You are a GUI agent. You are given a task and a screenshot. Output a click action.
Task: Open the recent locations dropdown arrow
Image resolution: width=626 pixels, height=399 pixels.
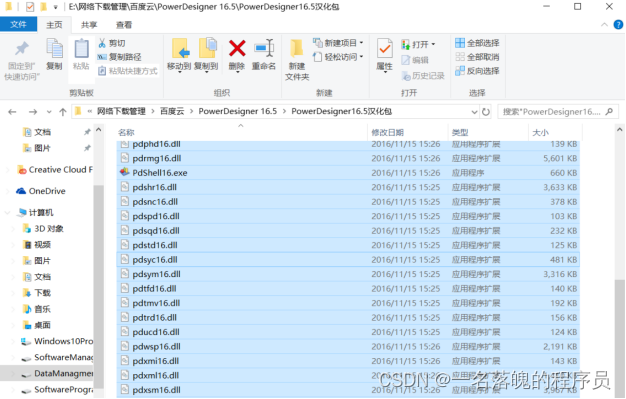click(49, 112)
